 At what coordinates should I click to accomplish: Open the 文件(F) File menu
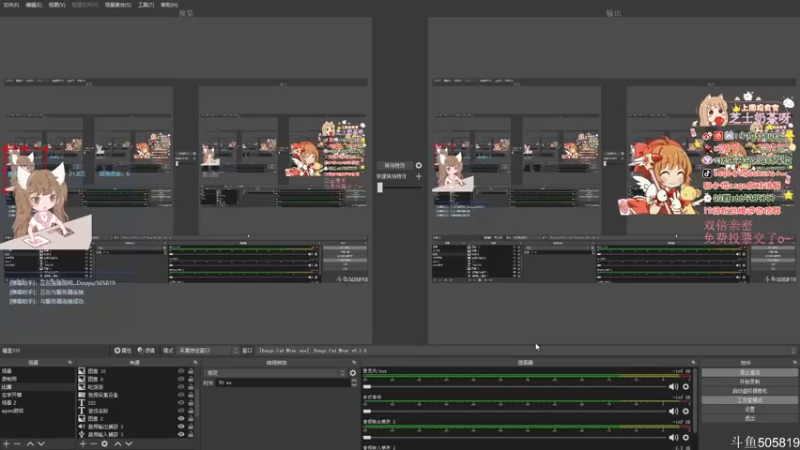point(11,5)
